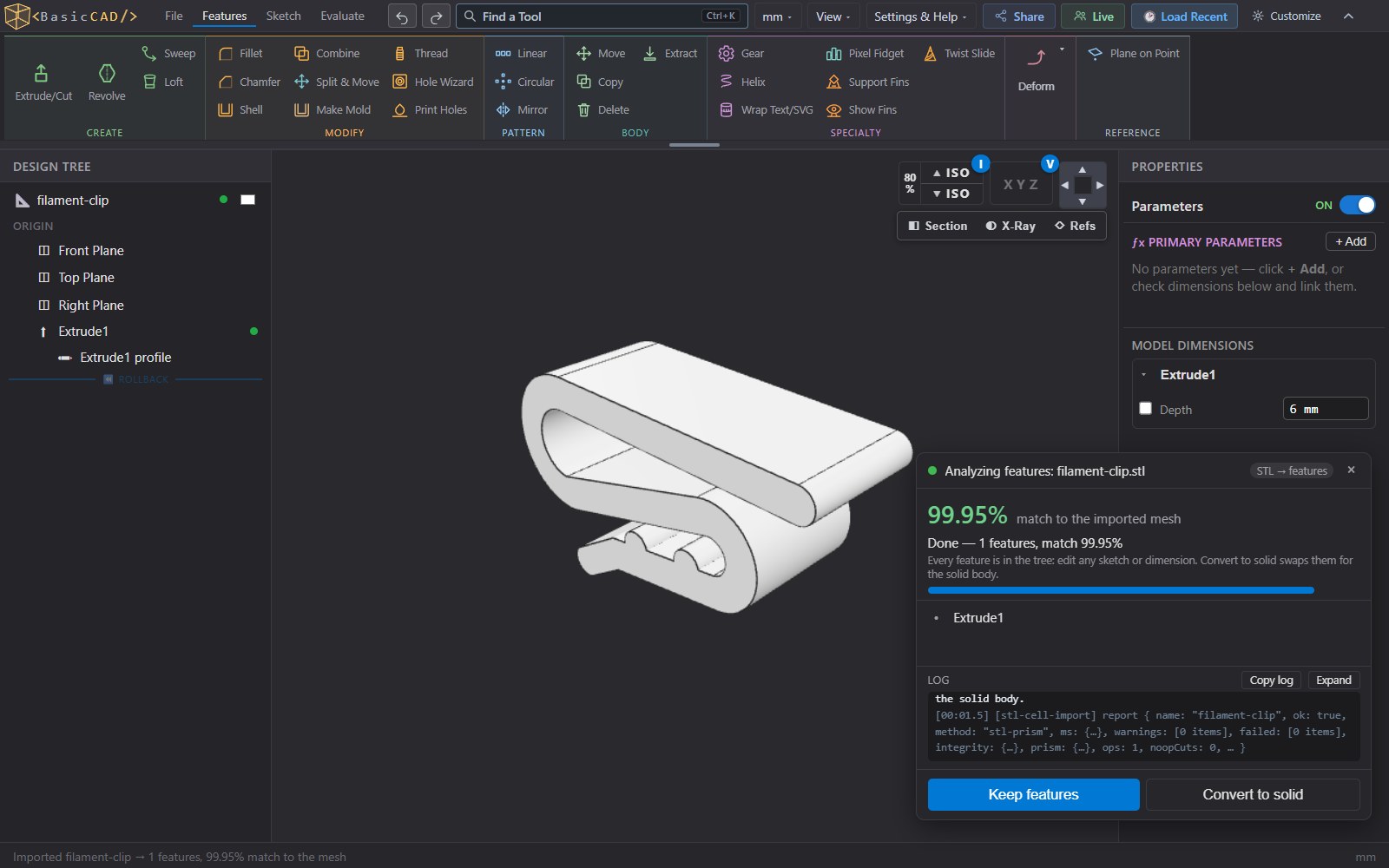This screenshot has width=1389, height=868.
Task: Apply the Chamfer tool
Action: pos(249,82)
